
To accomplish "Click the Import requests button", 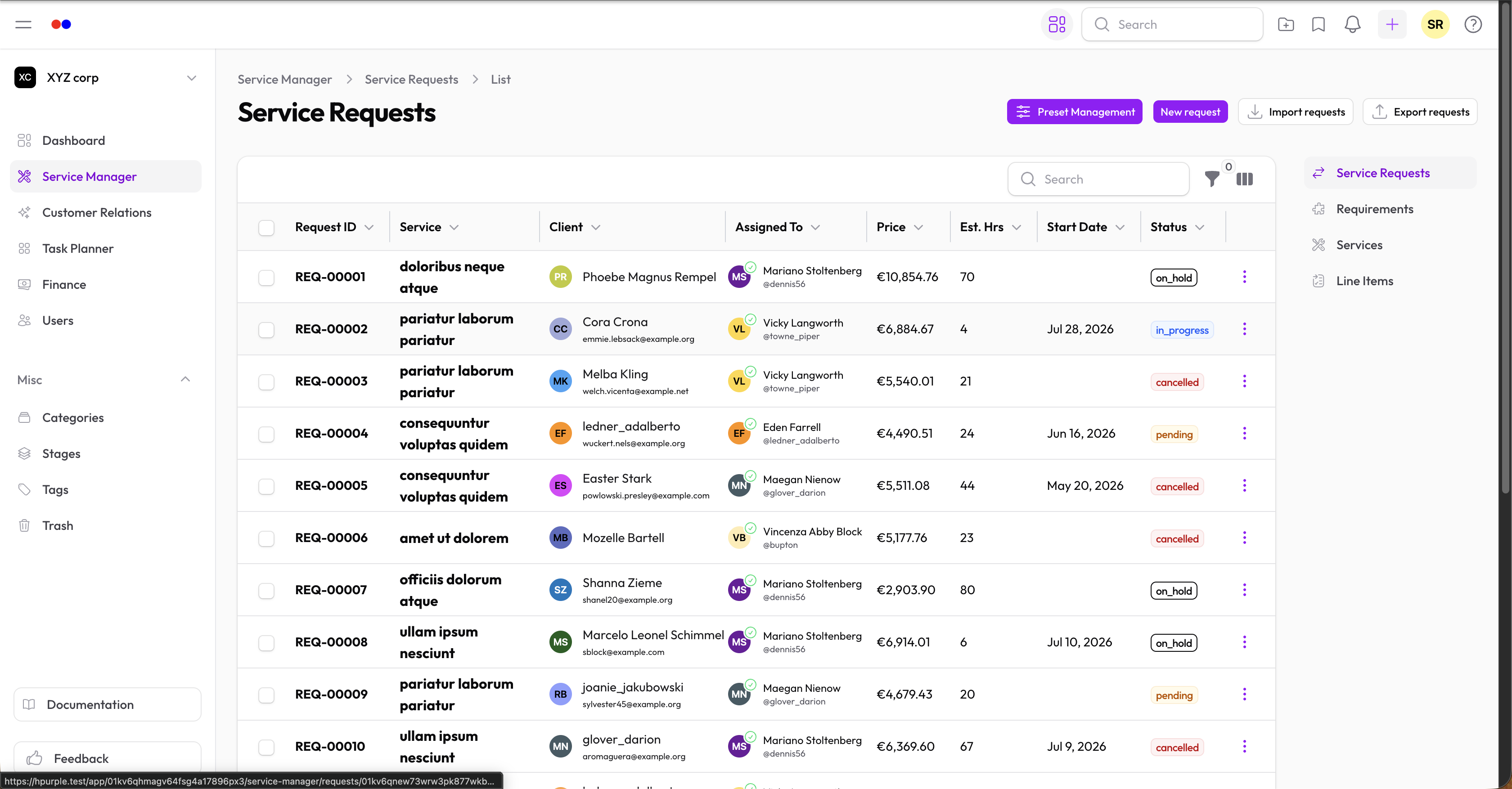I will (1296, 112).
